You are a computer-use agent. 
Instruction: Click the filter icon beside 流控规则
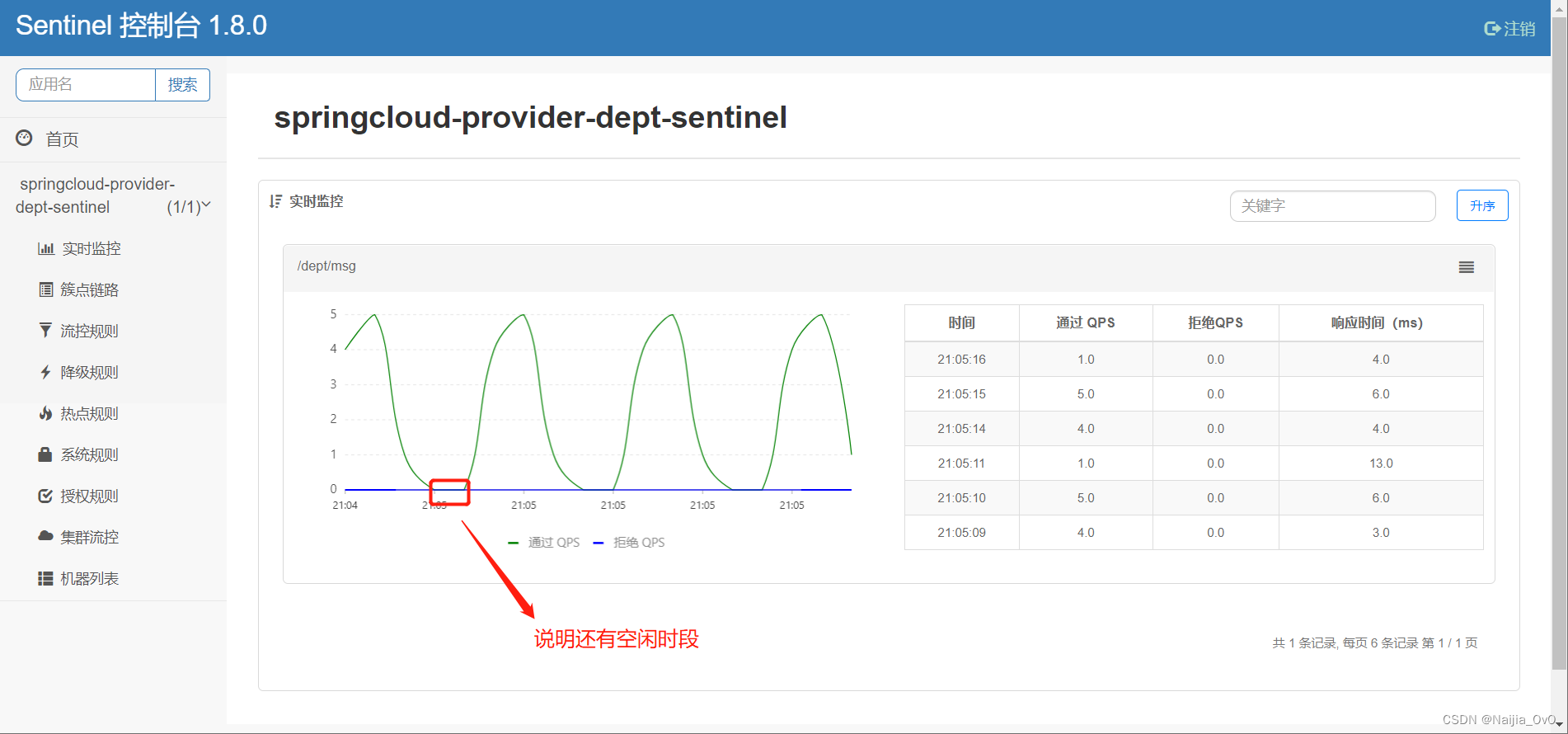click(45, 331)
